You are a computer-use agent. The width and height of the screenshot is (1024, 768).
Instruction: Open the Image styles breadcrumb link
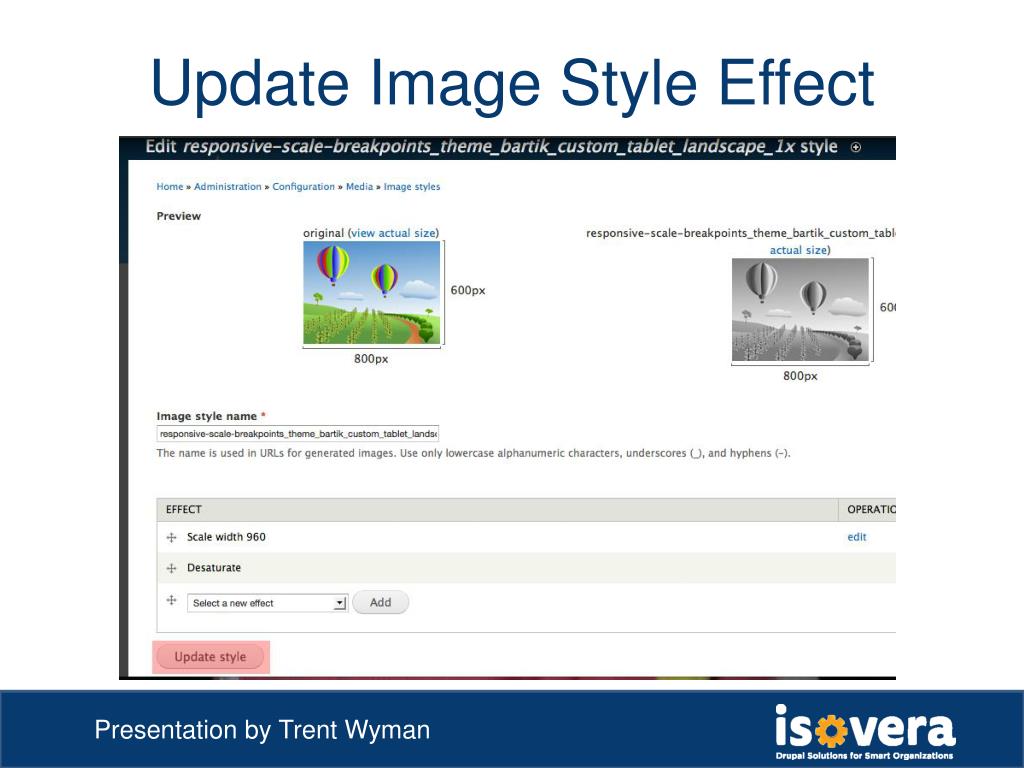[x=411, y=187]
